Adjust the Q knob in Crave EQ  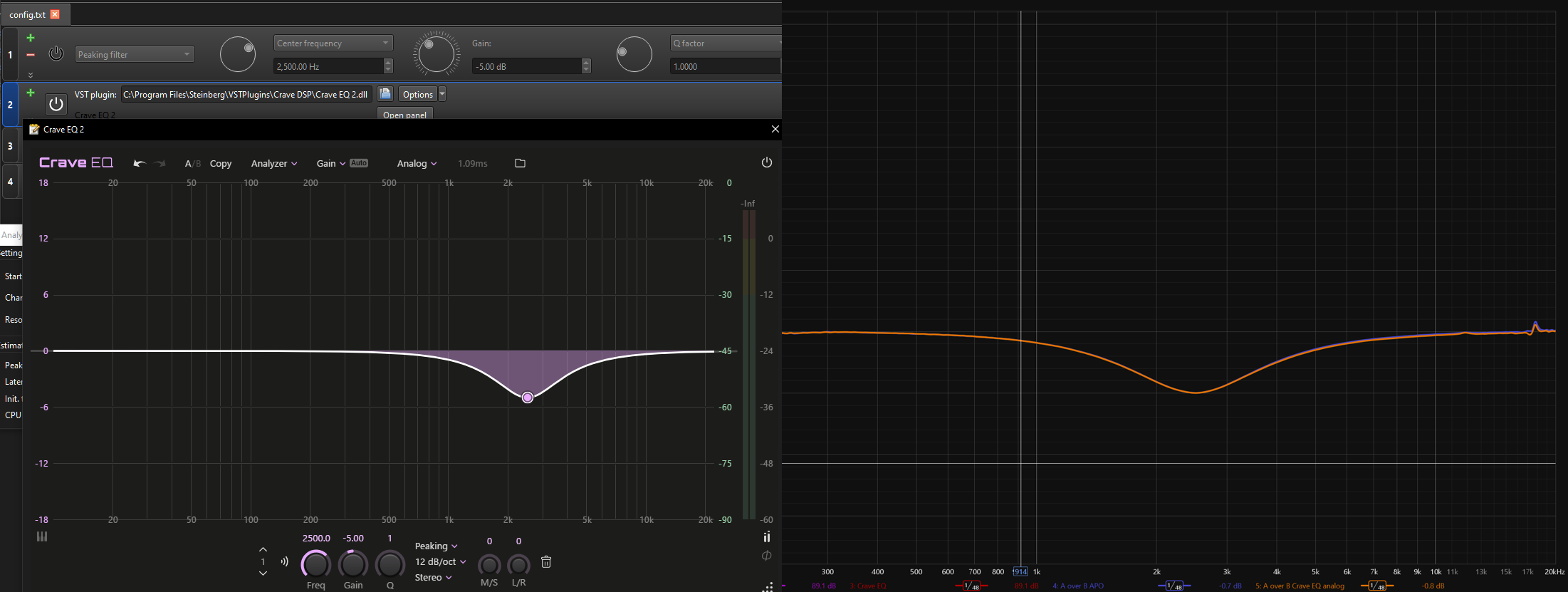(390, 564)
